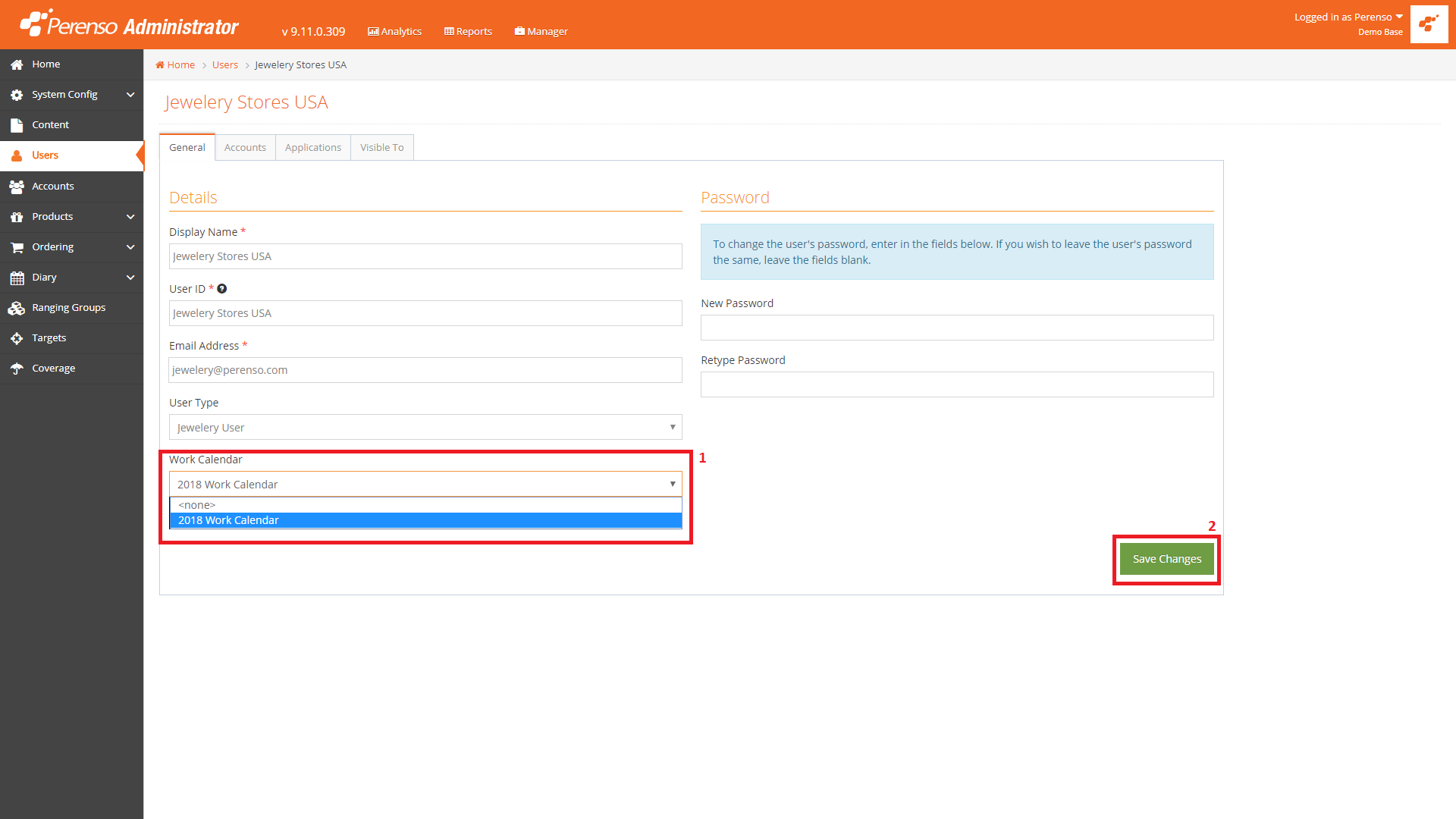Expand the System Config menu chevron
Image resolution: width=1456 pixels, height=819 pixels.
(130, 95)
